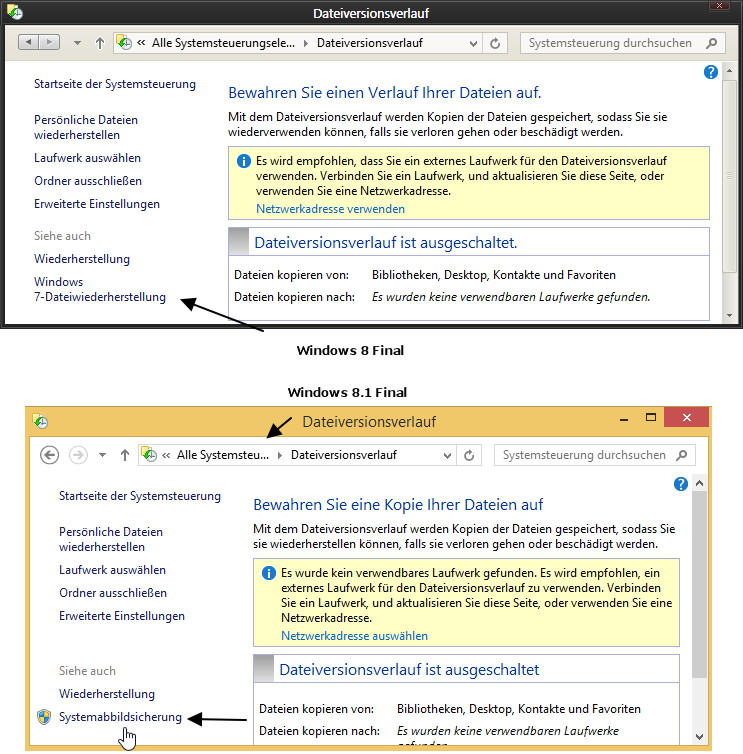The height and width of the screenshot is (754, 743).
Task: Click breadcrumb chevrons '«' in Windows 8.1 address bar
Action: 166,455
